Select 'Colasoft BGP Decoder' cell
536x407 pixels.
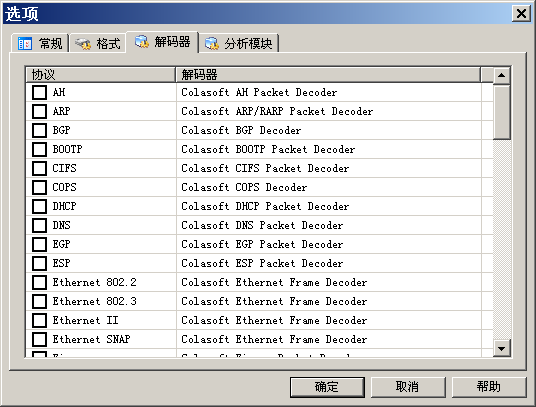coord(329,130)
